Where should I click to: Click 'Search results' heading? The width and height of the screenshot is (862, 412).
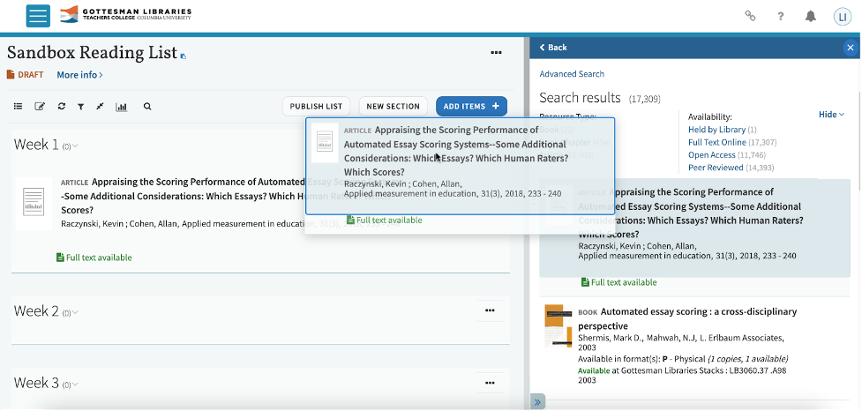coord(579,97)
